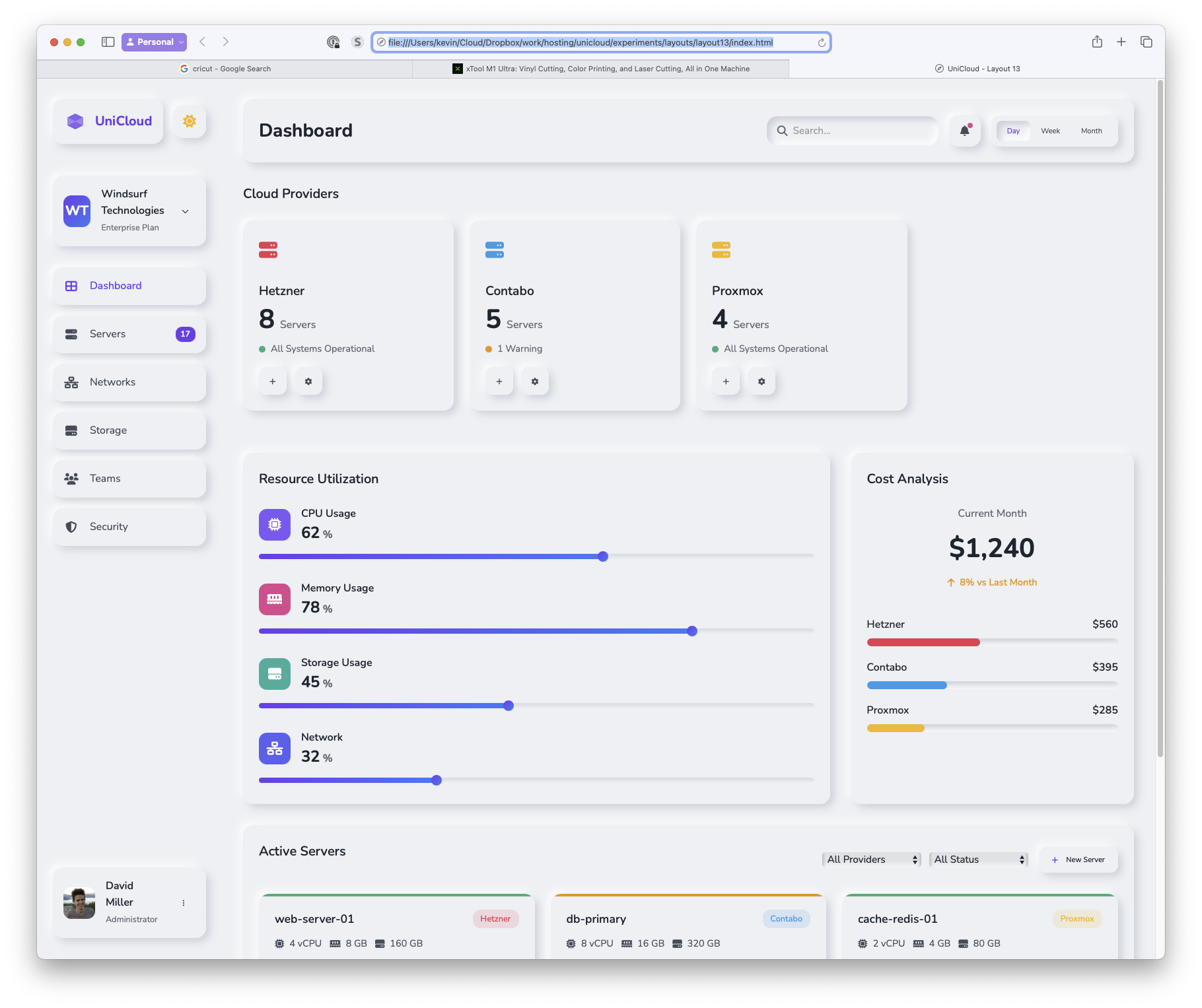Click the plus icon on Hetzner card
1202x1008 pixels.
pyautogui.click(x=273, y=382)
